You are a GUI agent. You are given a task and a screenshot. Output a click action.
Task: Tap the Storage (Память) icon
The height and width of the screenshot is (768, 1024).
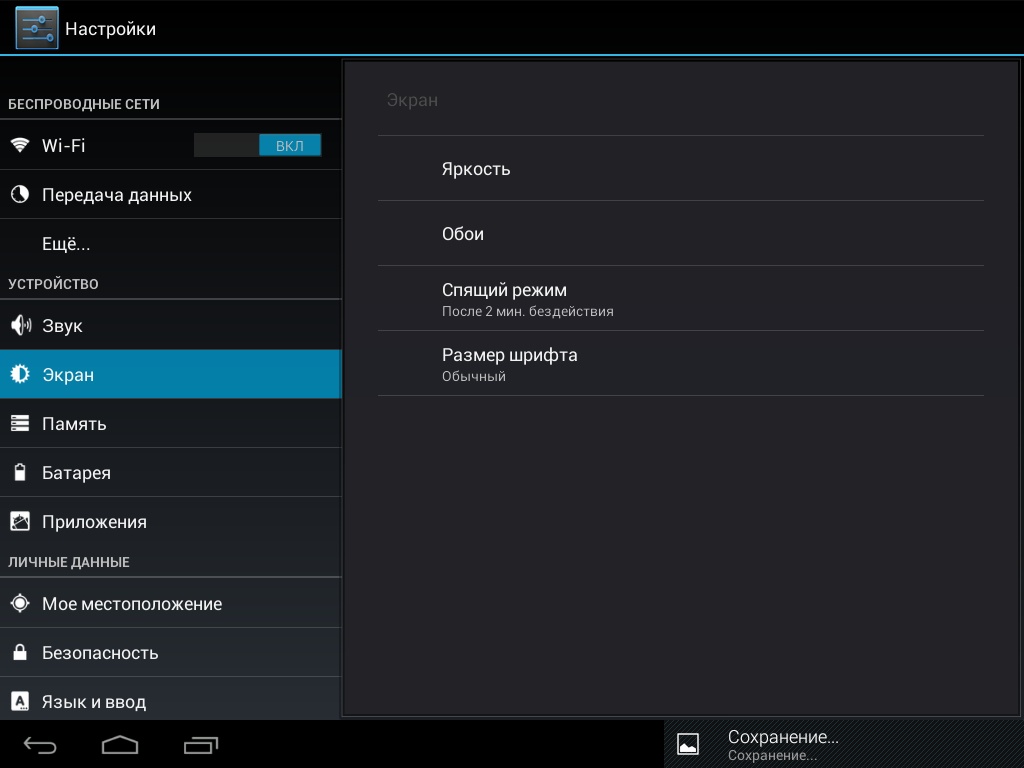click(x=20, y=423)
